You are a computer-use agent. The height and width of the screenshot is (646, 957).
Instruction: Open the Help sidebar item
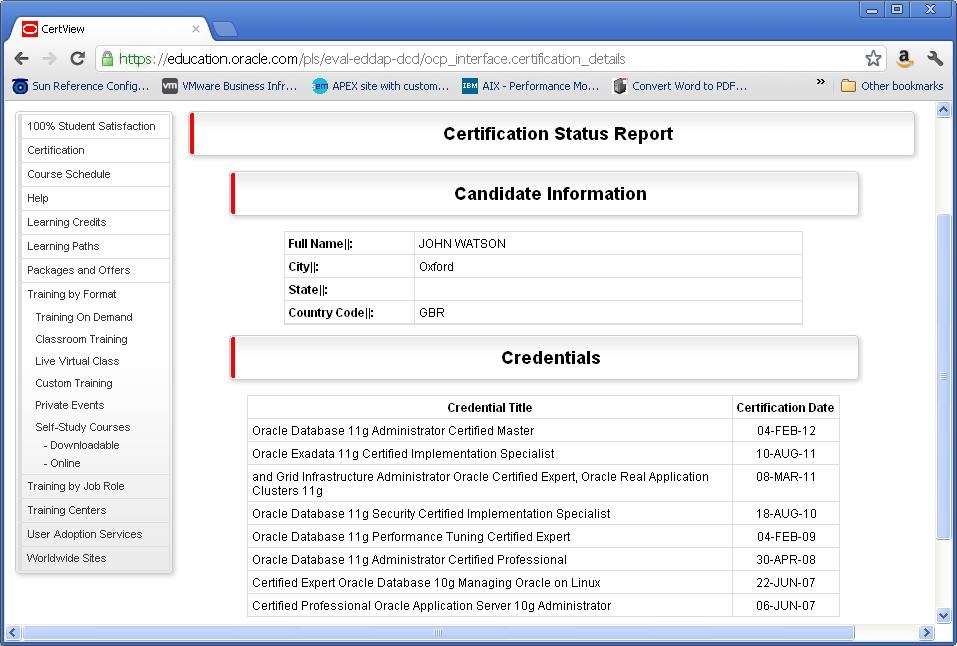95,198
